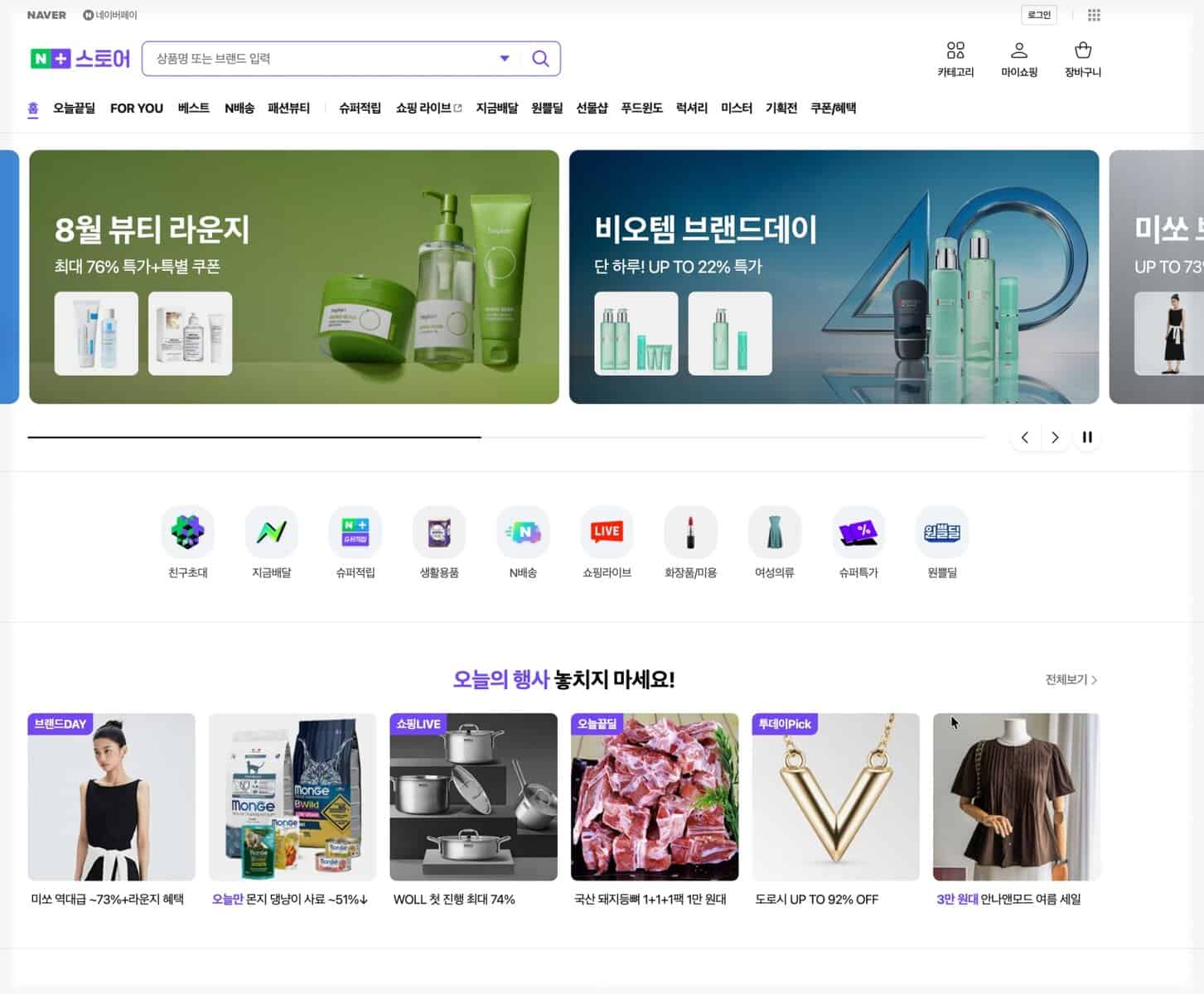The height and width of the screenshot is (994, 1204).
Task: Click '미쏘 역대급 ~73%+라운지 혜택' text
Action: point(107,900)
